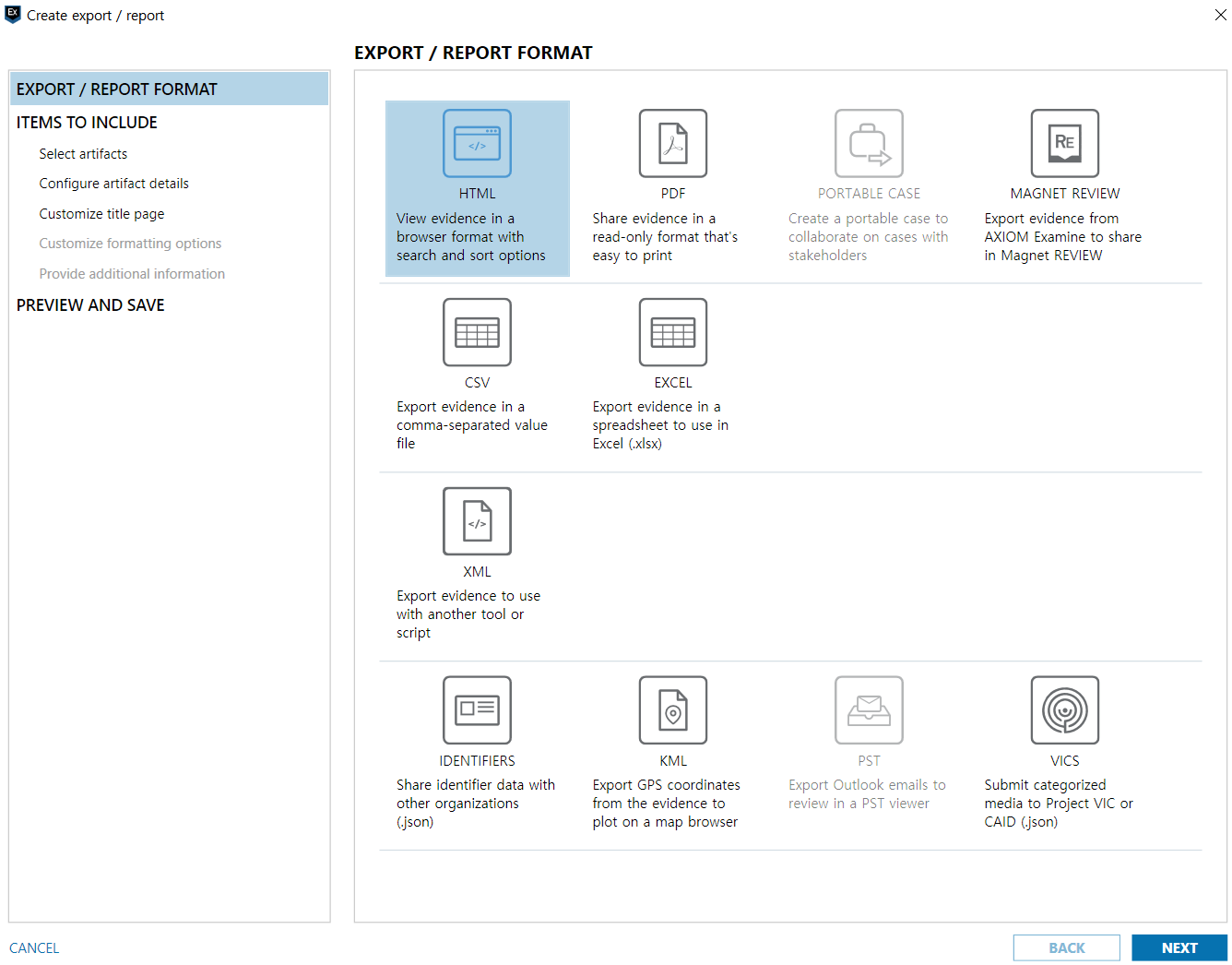The width and height of the screenshot is (1232, 965).
Task: Click the PDF label text
Action: tap(673, 194)
